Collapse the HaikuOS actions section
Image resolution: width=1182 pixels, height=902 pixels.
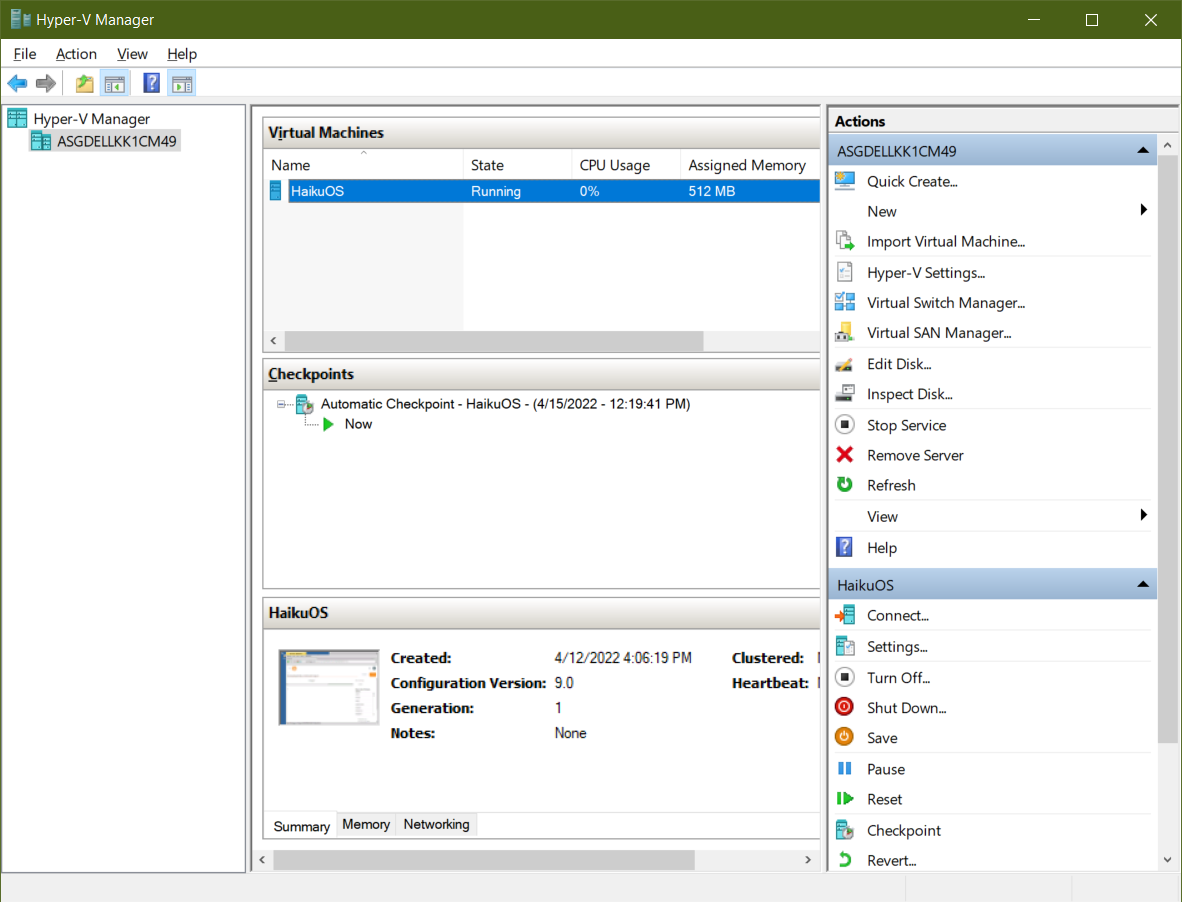pyautogui.click(x=1143, y=585)
